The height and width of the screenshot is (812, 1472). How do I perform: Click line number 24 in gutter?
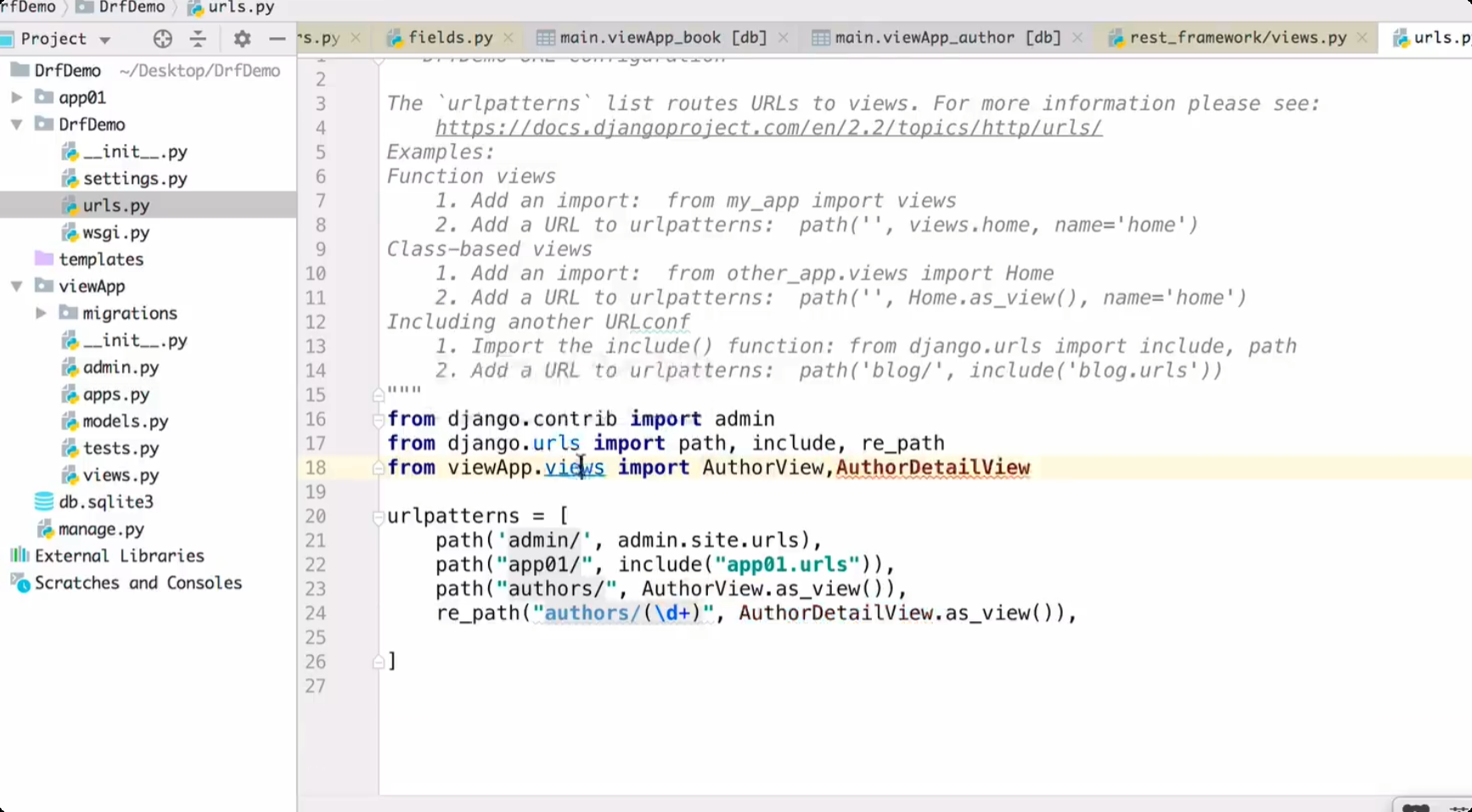[x=316, y=613]
